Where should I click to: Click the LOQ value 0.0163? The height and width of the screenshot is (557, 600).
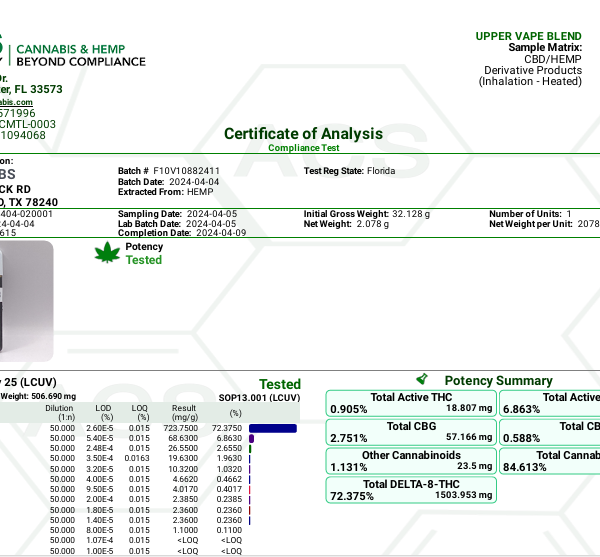pos(137,458)
